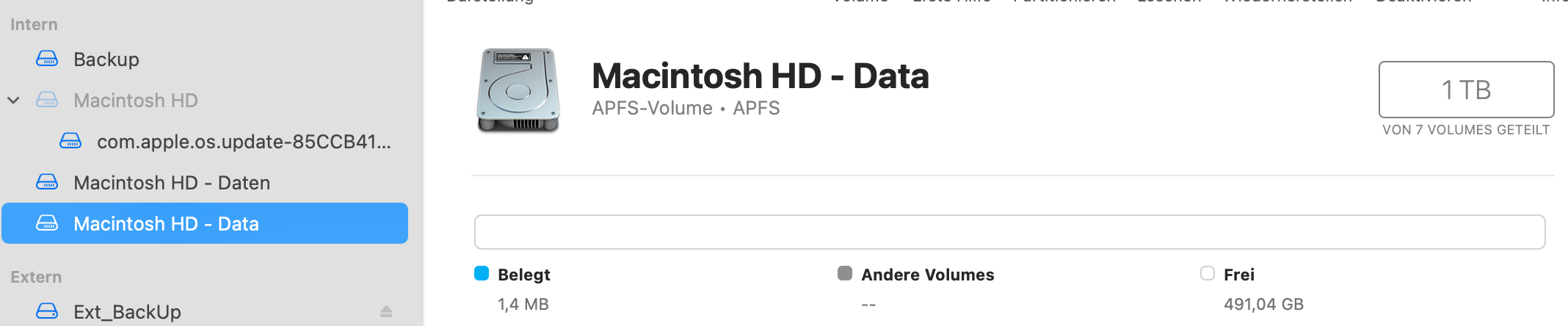Eject the Ext_BackUp external drive
The image size is (1568, 326).
pos(386,312)
